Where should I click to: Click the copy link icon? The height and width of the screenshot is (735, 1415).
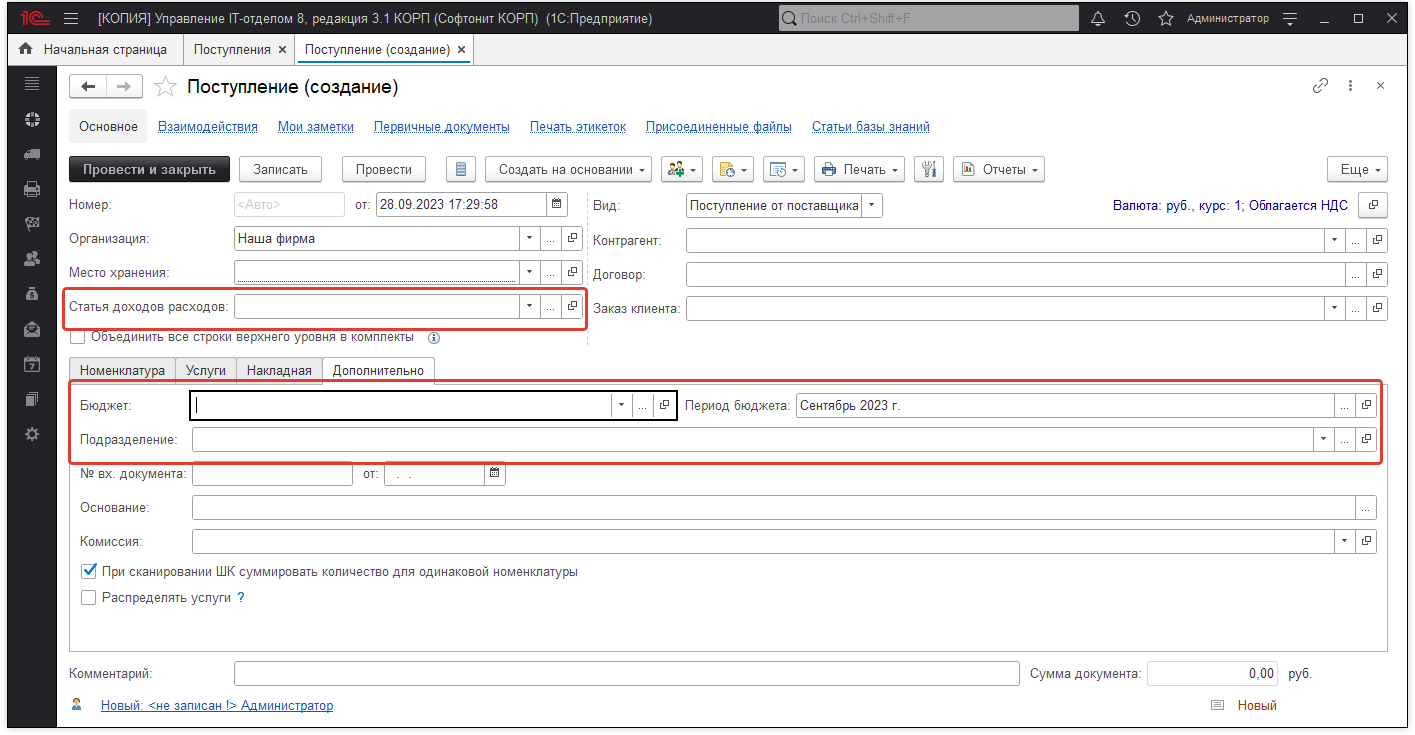coord(1320,86)
